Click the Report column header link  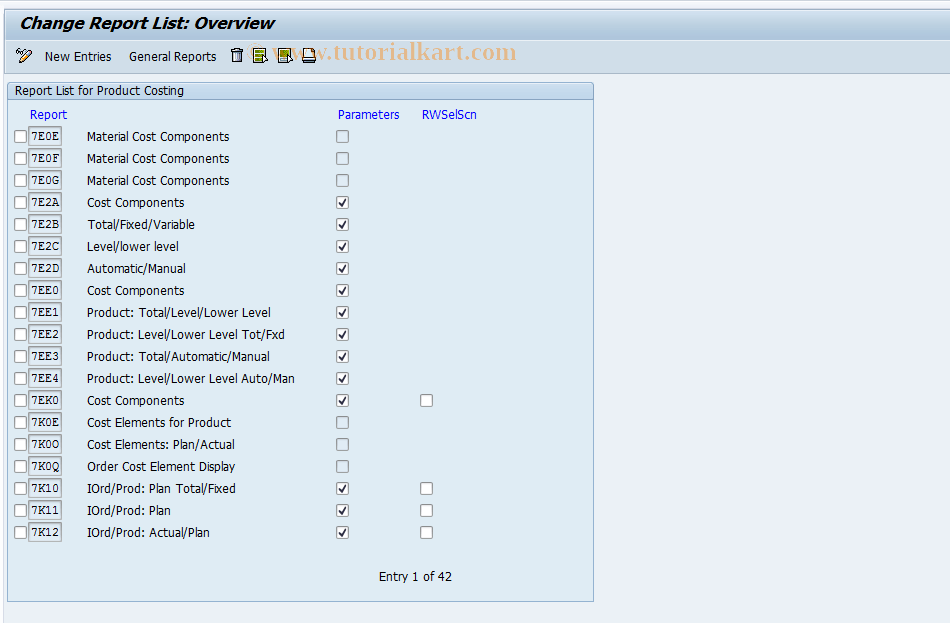click(48, 114)
